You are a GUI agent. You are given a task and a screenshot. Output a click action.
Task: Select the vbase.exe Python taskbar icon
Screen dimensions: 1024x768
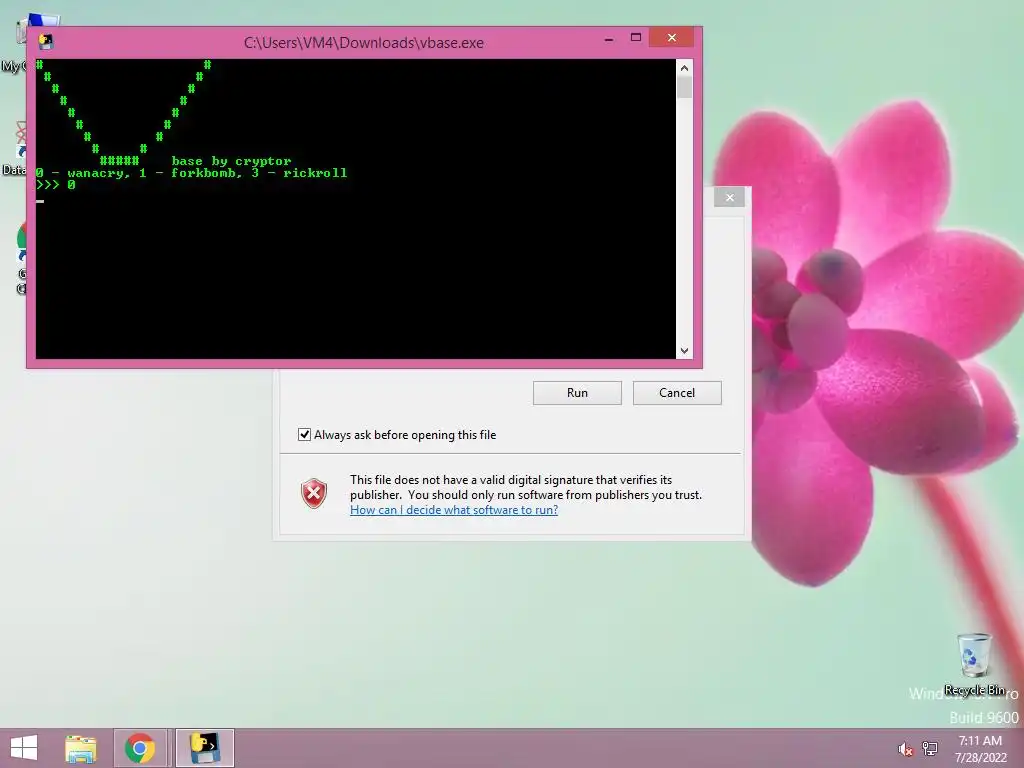click(x=204, y=748)
